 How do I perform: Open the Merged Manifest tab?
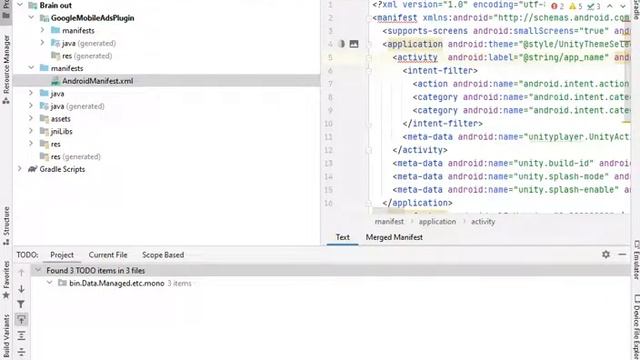point(394,237)
